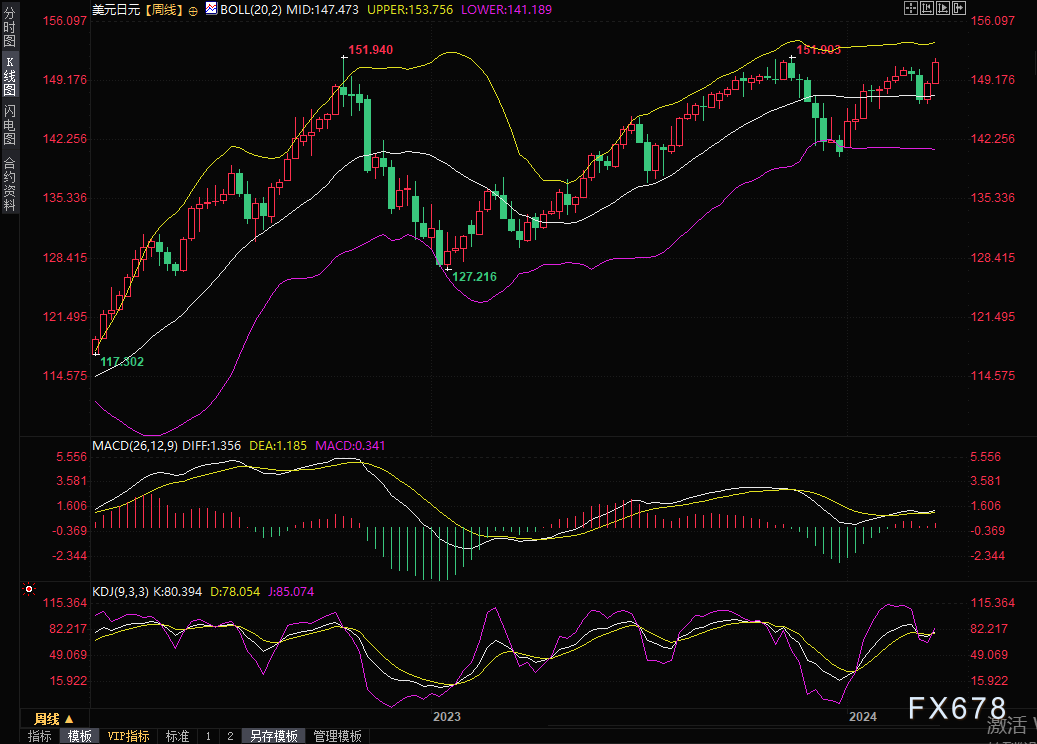Click the circled plus icon beside 美元日元【周线】
Screen dimensions: 1037x744
[192, 11]
